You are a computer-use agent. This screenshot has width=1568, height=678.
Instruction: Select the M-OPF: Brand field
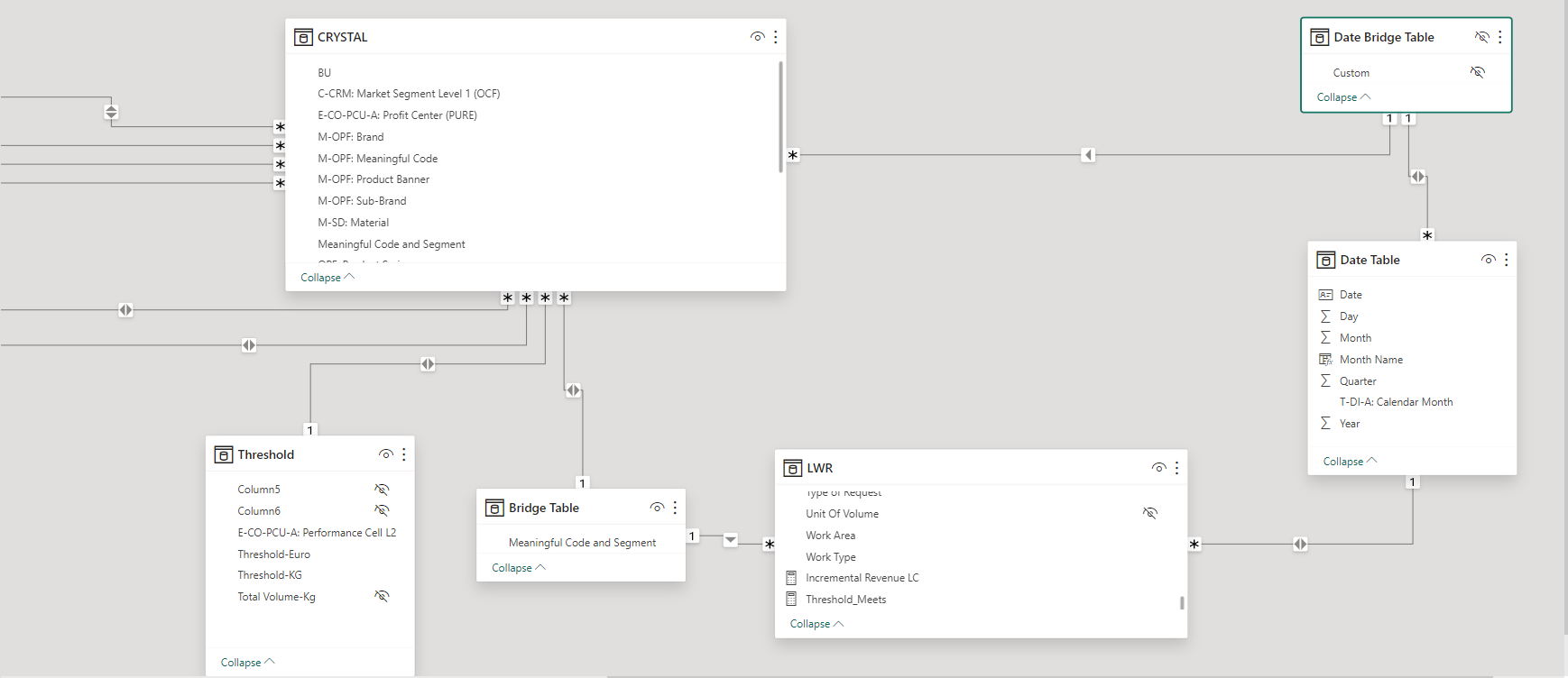pyautogui.click(x=351, y=137)
